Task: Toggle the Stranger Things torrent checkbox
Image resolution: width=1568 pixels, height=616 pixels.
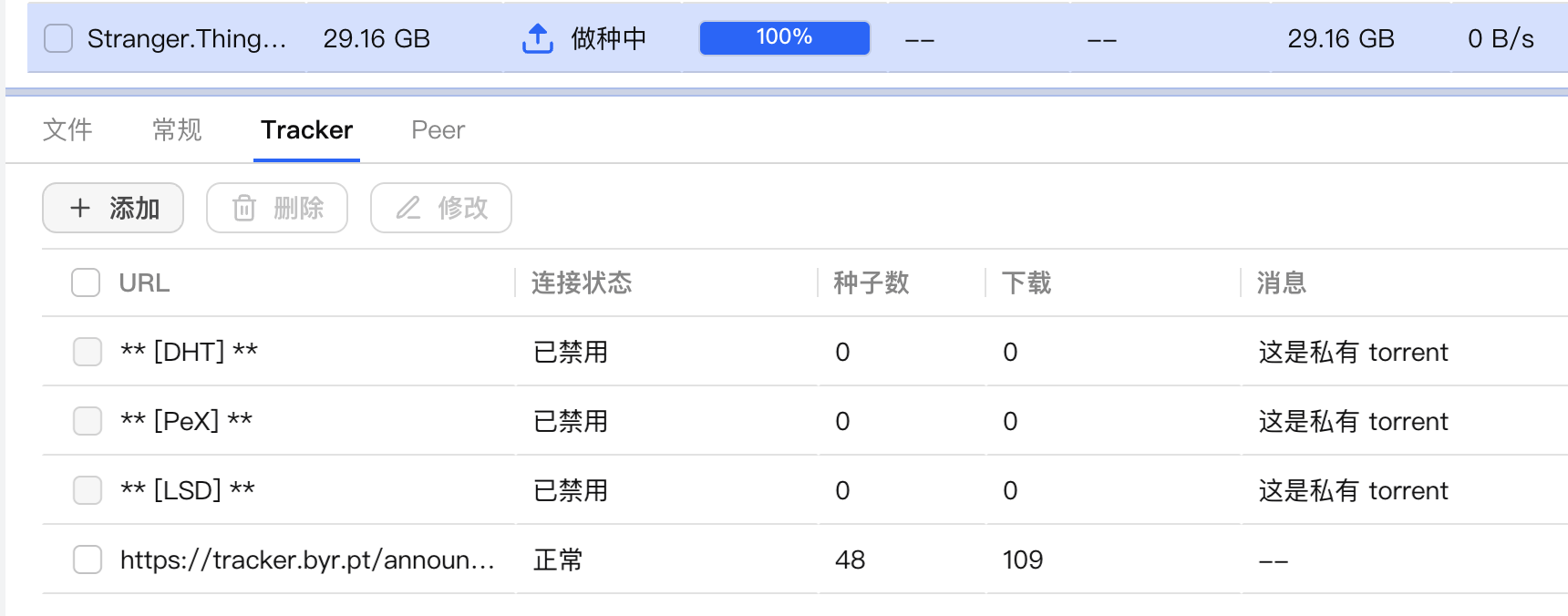Action: coord(58,38)
